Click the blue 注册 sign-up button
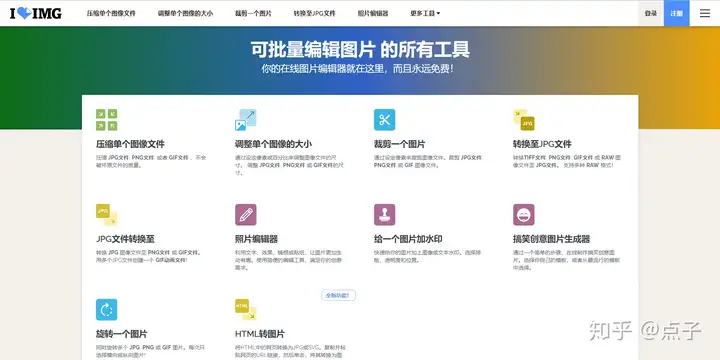 (x=676, y=13)
